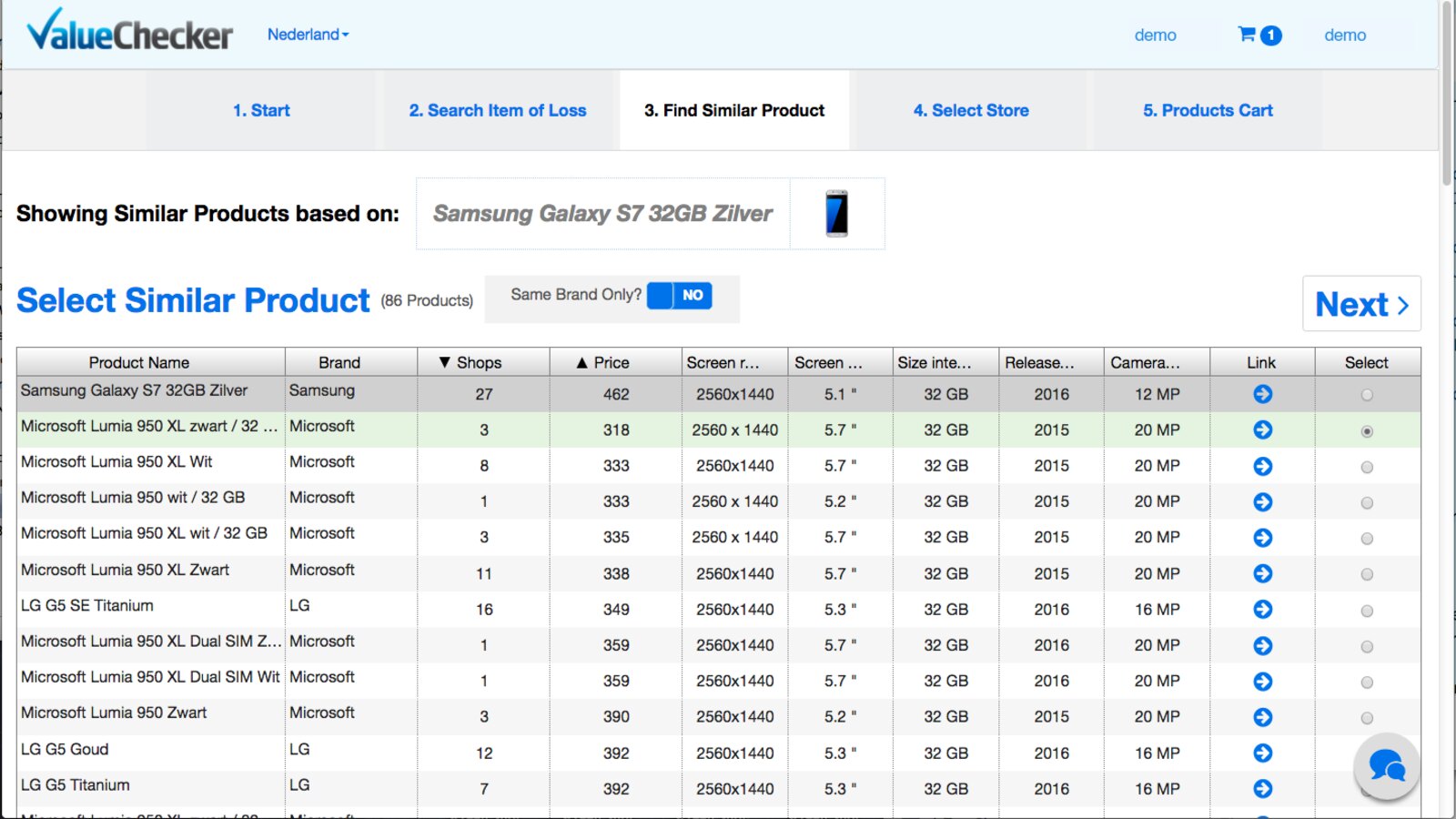Screen dimensions: 1456x819
Task: Open link arrow for Lumia 950 XL zwart row
Action: [1262, 430]
